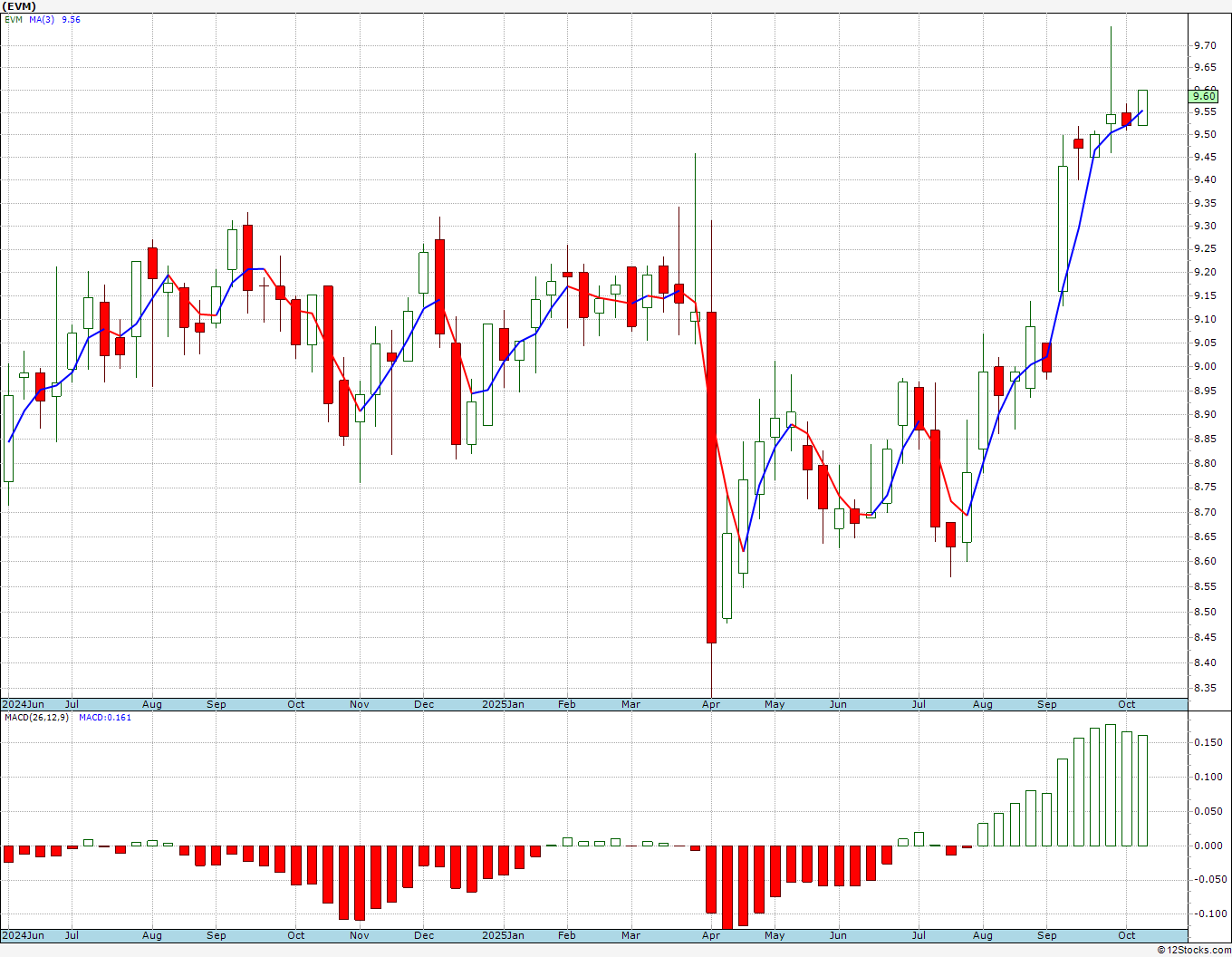
Task: Click the 0.100 MACD axis label
Action: tap(1207, 778)
